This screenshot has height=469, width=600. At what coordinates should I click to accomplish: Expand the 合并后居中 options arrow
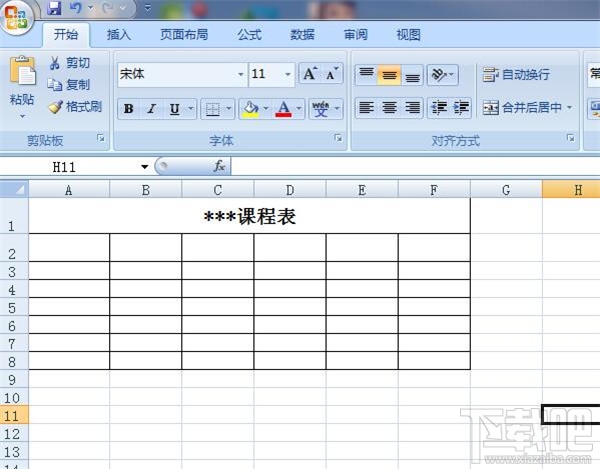[x=569, y=108]
